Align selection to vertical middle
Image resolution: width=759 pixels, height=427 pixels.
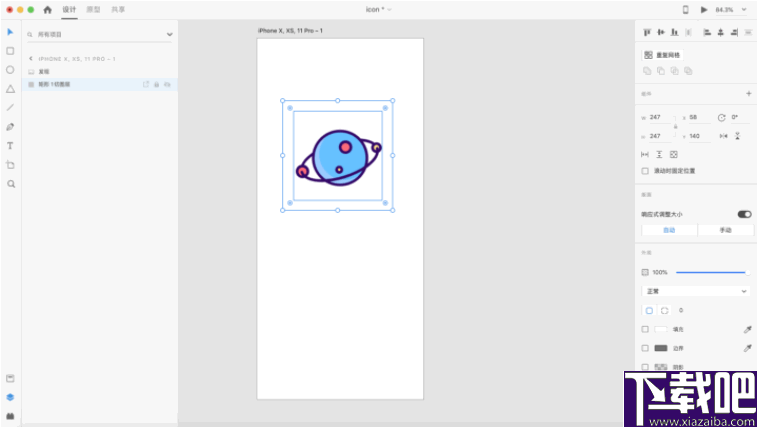pos(661,32)
